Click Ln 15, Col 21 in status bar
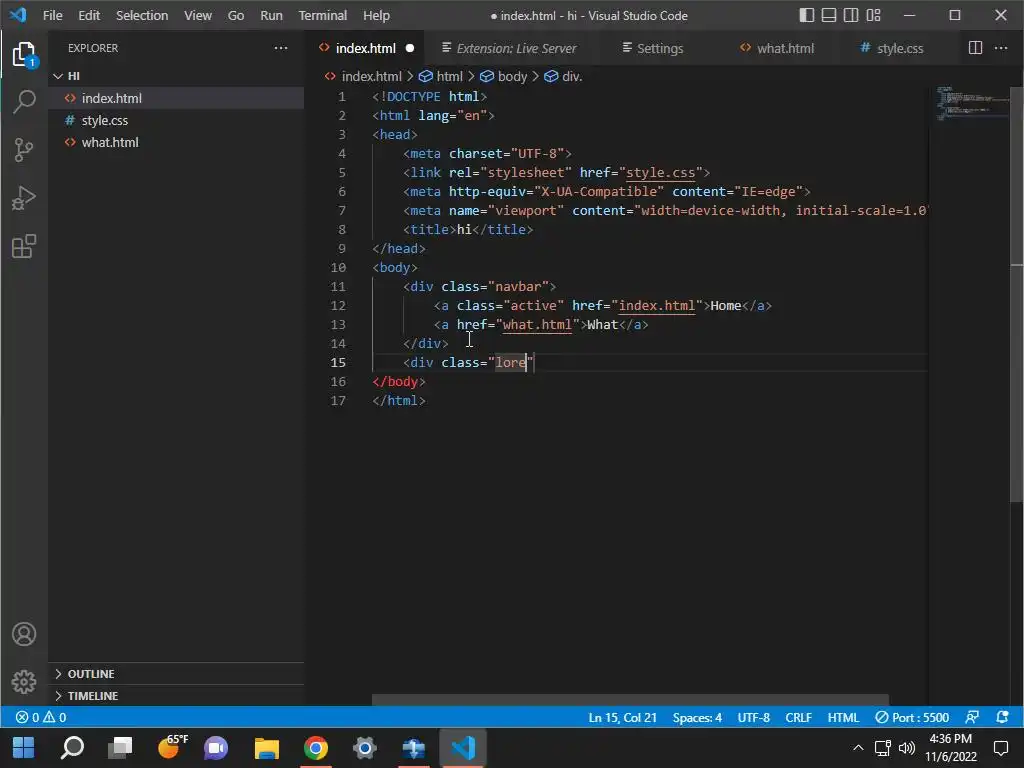The width and height of the screenshot is (1024, 768). 622,717
